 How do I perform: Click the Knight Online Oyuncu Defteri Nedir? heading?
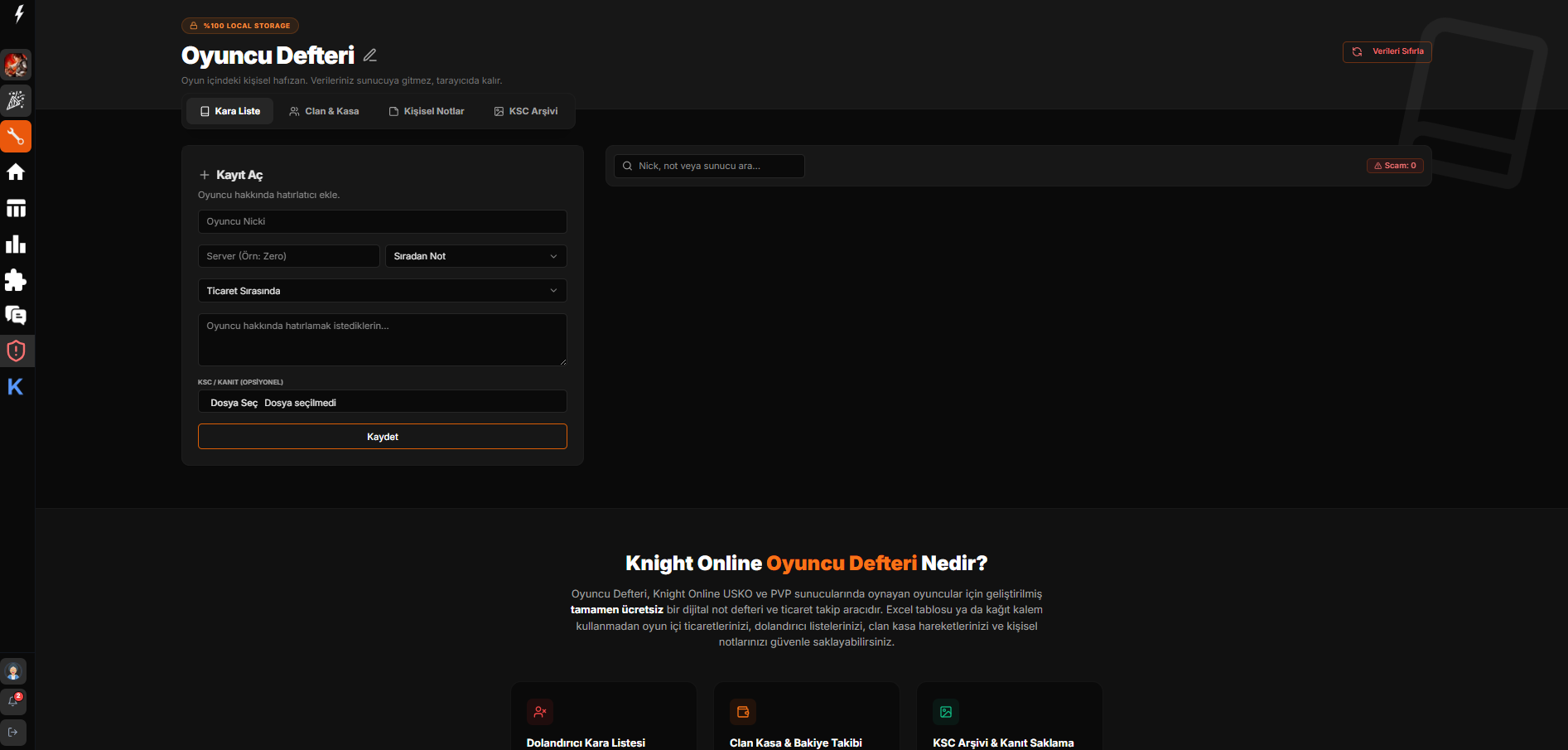(807, 564)
